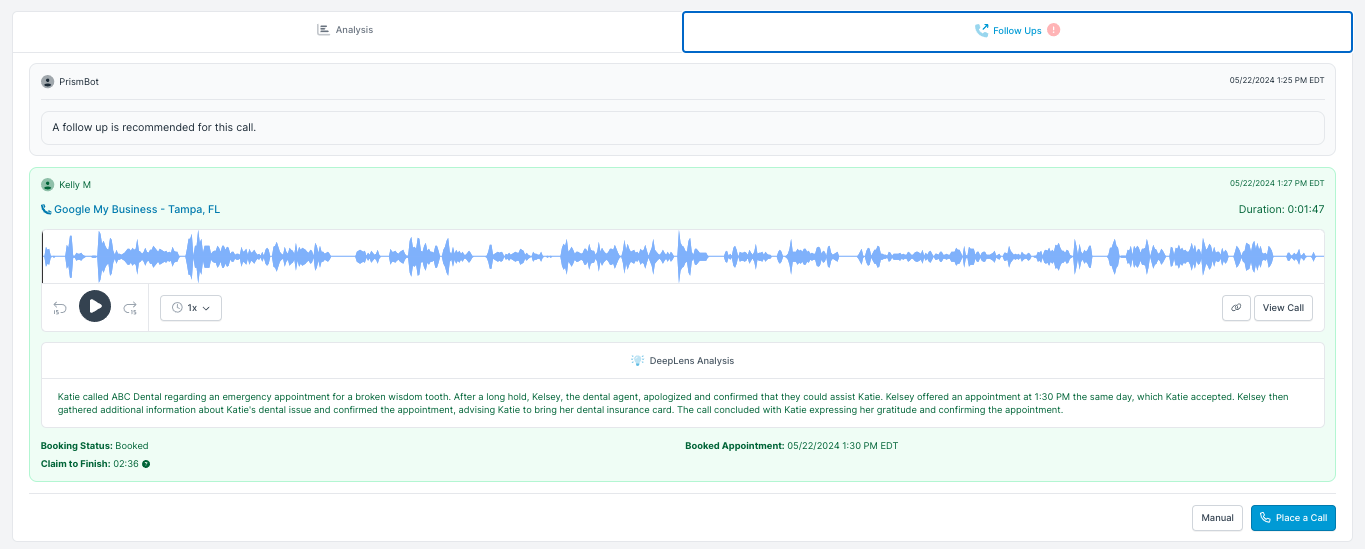Click the phone icon beside Google My Business
Screen dimensions: 1365x549
(x=46, y=210)
